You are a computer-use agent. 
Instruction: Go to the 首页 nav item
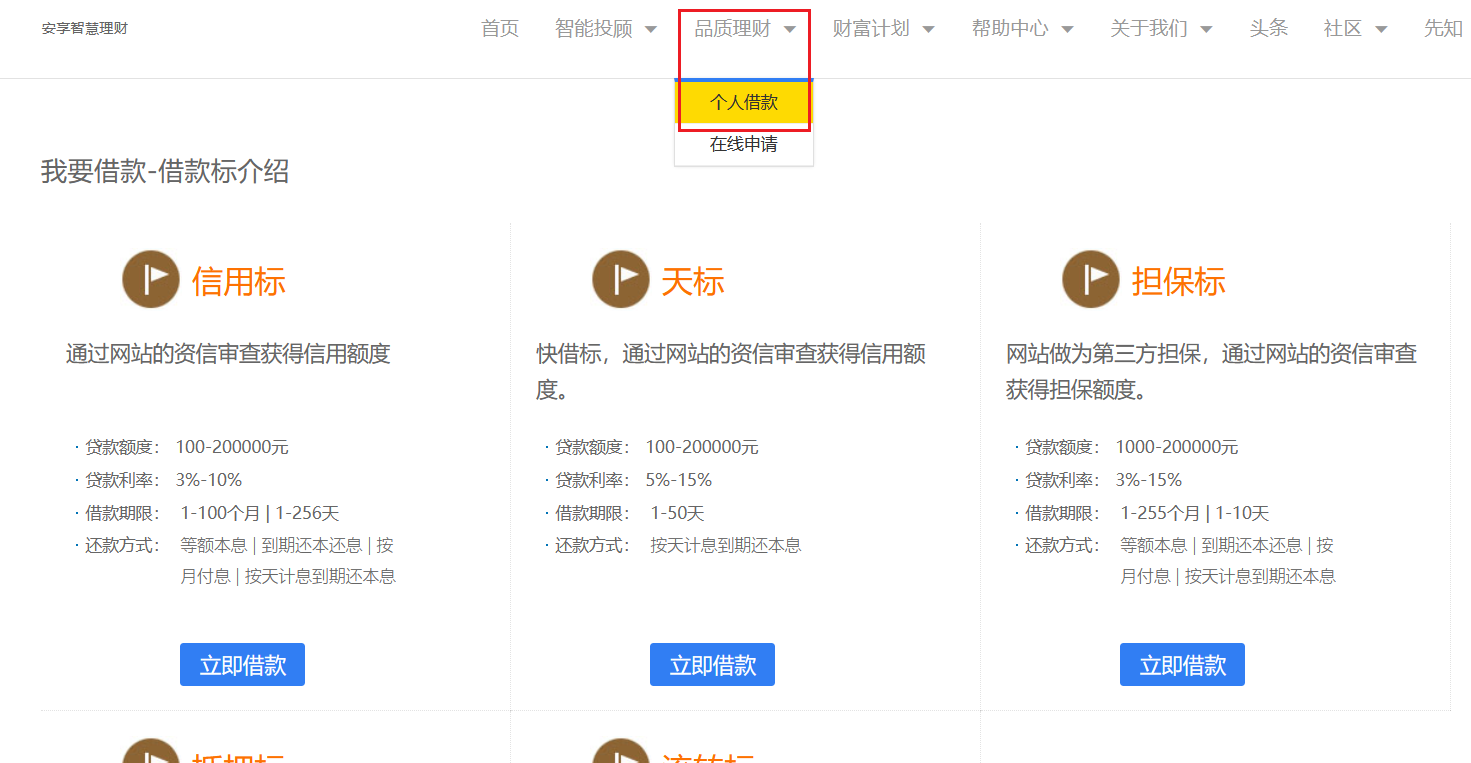point(500,29)
